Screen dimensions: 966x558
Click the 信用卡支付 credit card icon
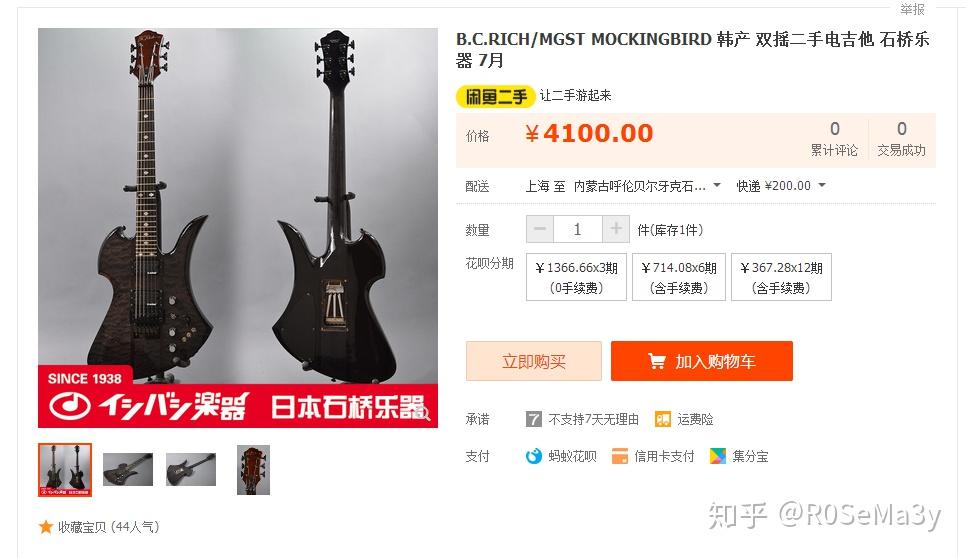[619, 456]
